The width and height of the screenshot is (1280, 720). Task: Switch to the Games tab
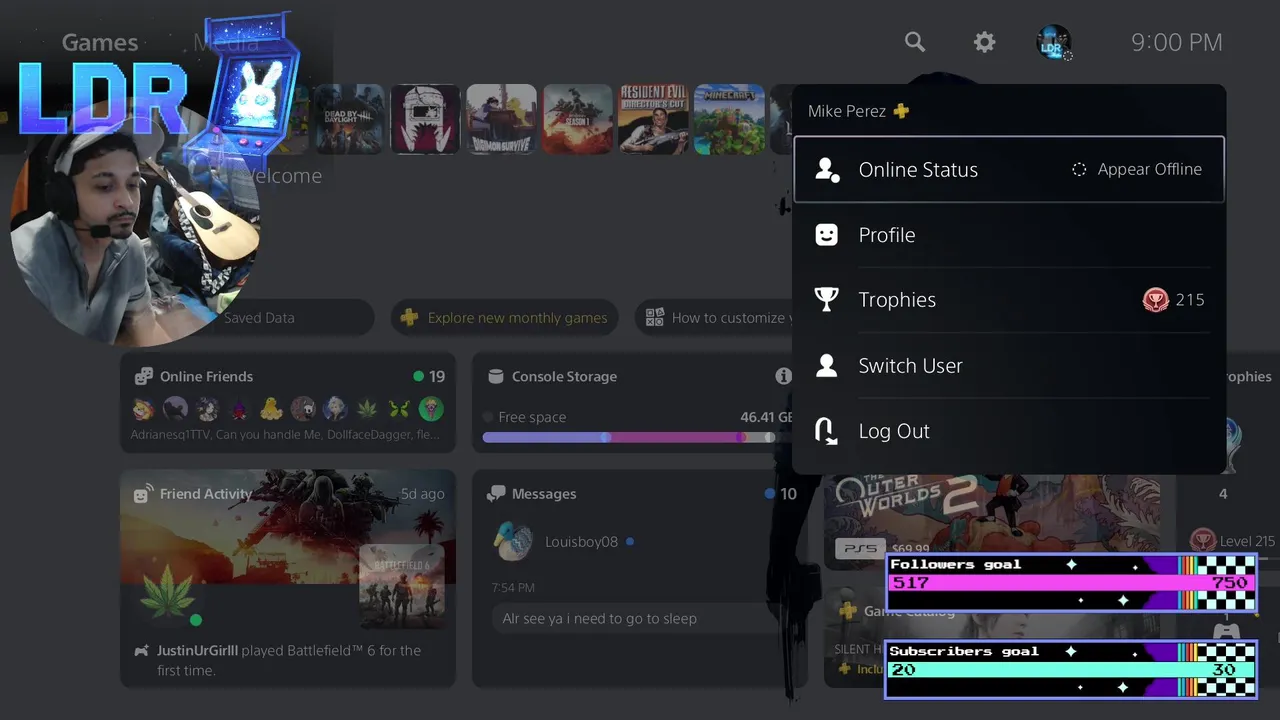pos(100,42)
